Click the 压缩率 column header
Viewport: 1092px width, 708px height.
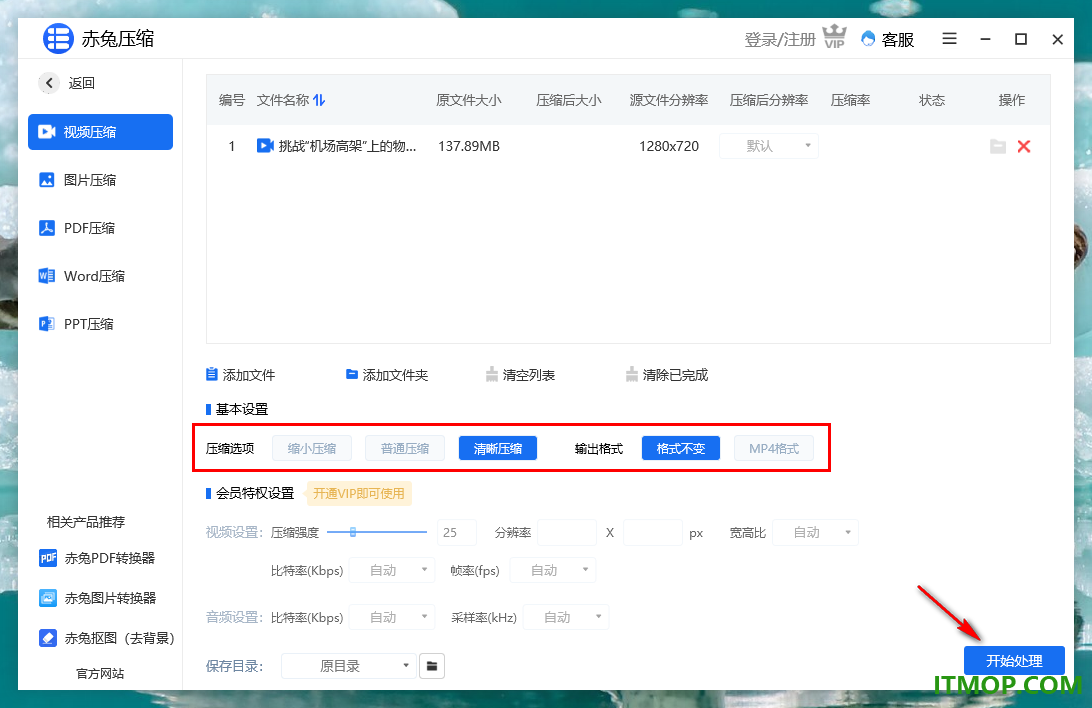click(x=850, y=100)
